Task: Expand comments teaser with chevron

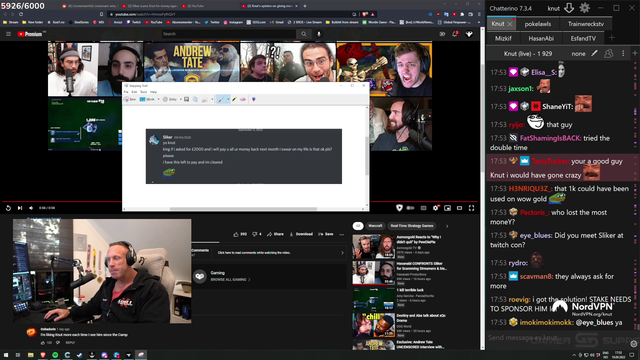Action: tap(342, 253)
